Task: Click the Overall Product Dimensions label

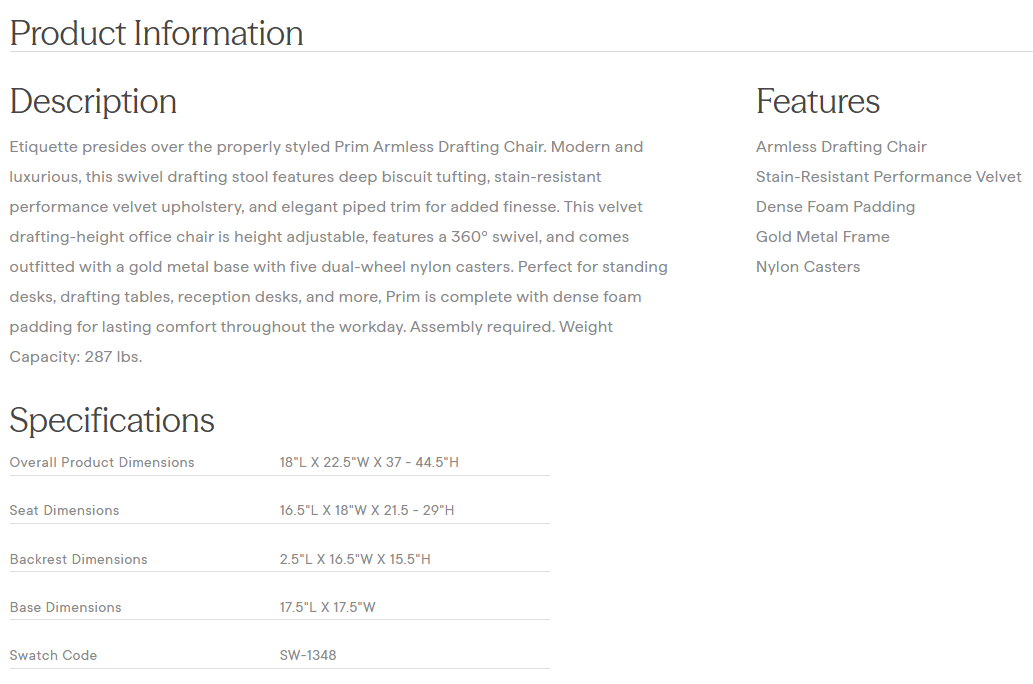Action: tap(102, 462)
